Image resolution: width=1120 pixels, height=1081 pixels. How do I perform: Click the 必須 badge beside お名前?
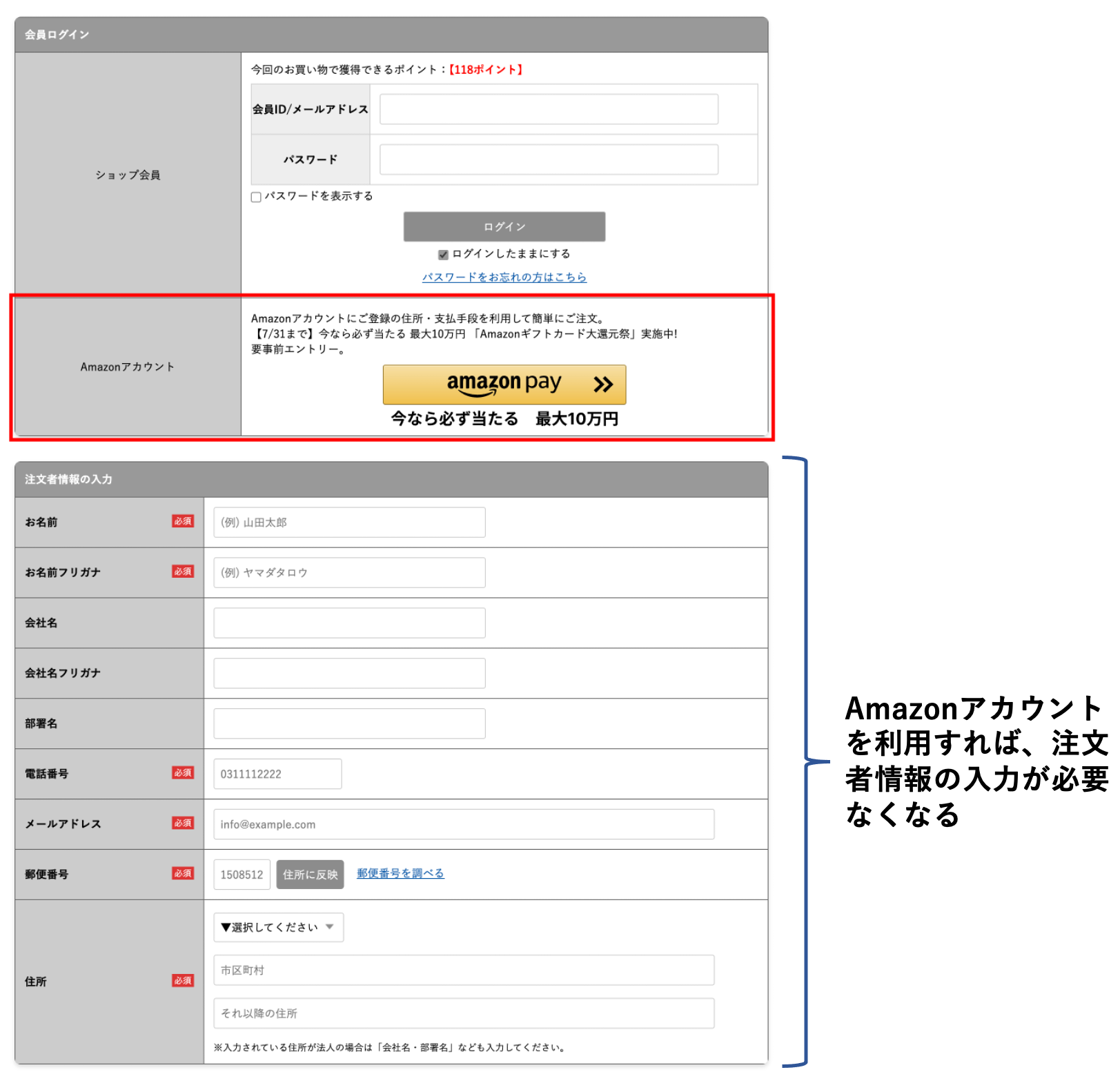183,521
